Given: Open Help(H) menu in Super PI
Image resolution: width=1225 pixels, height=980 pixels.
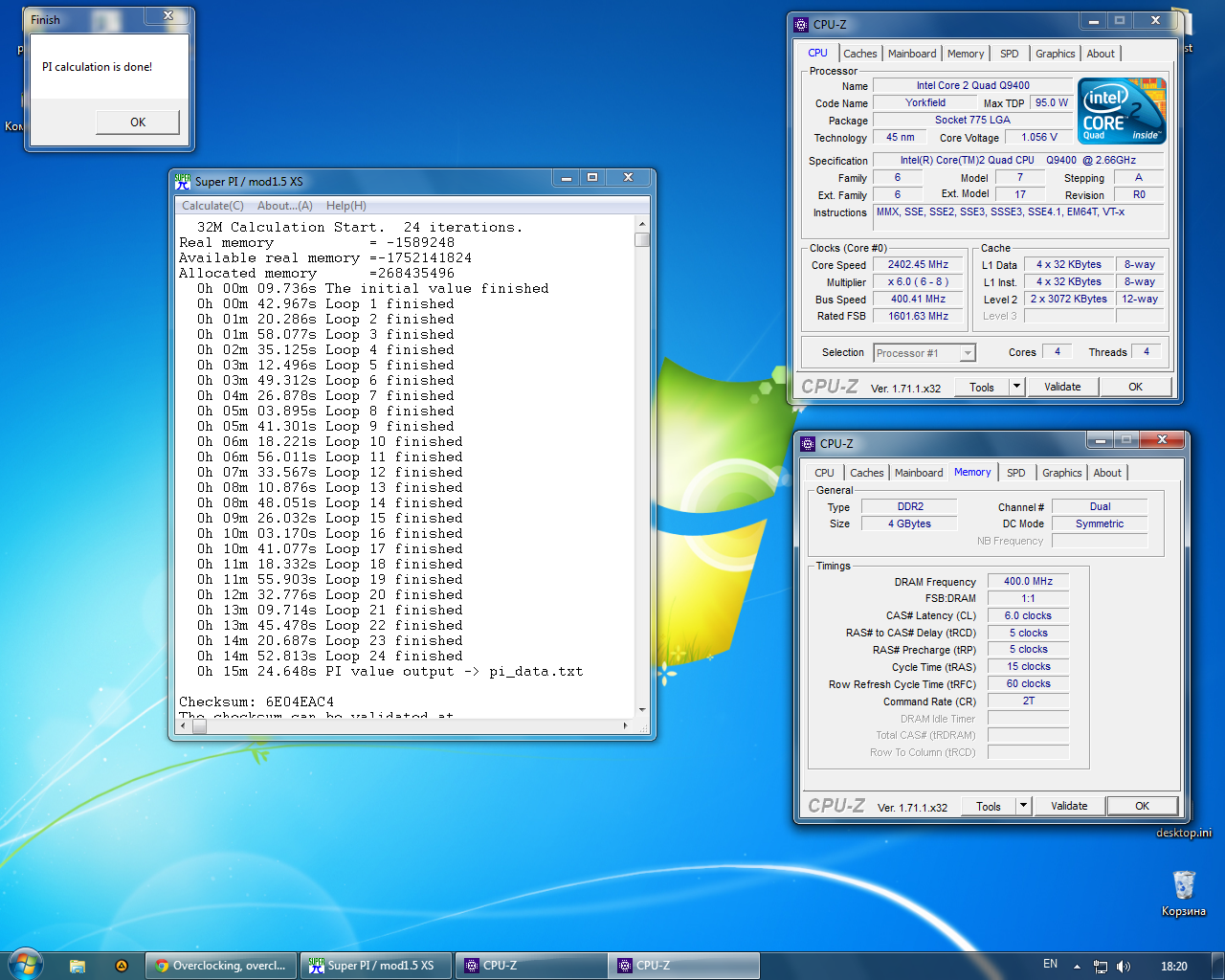Looking at the screenshot, I should [x=346, y=206].
